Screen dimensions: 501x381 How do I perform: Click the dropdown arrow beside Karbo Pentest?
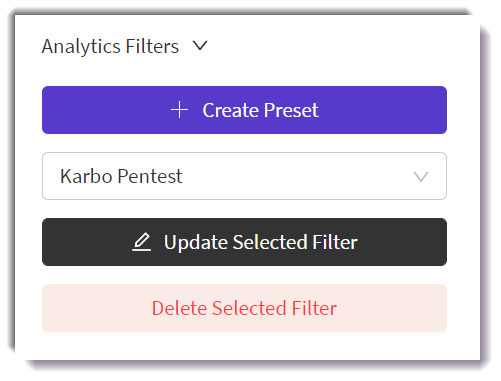click(x=421, y=177)
